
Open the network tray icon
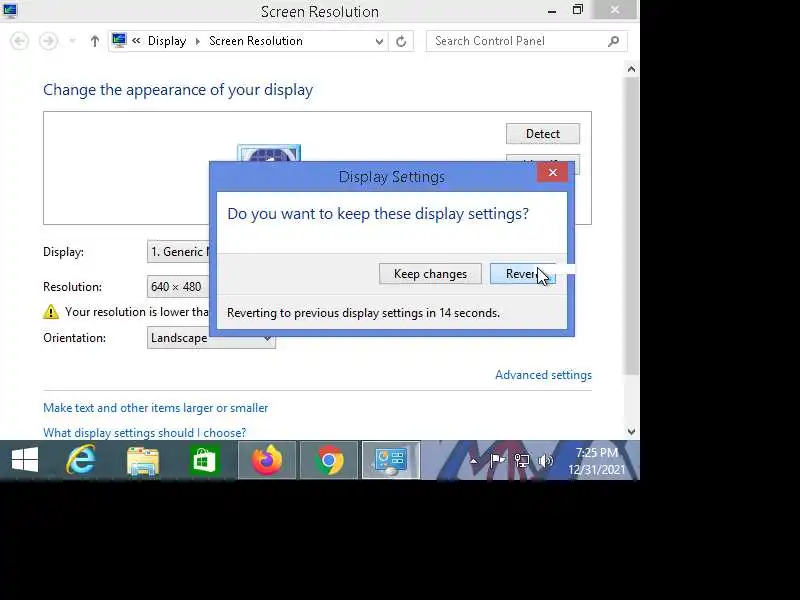[521, 461]
